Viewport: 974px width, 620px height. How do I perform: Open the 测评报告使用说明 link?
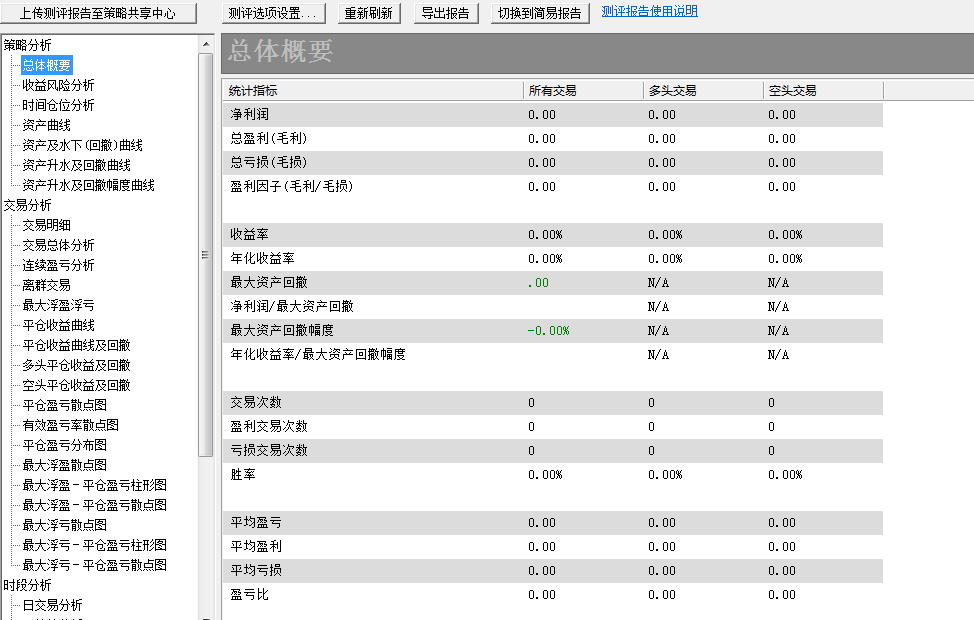tap(649, 12)
